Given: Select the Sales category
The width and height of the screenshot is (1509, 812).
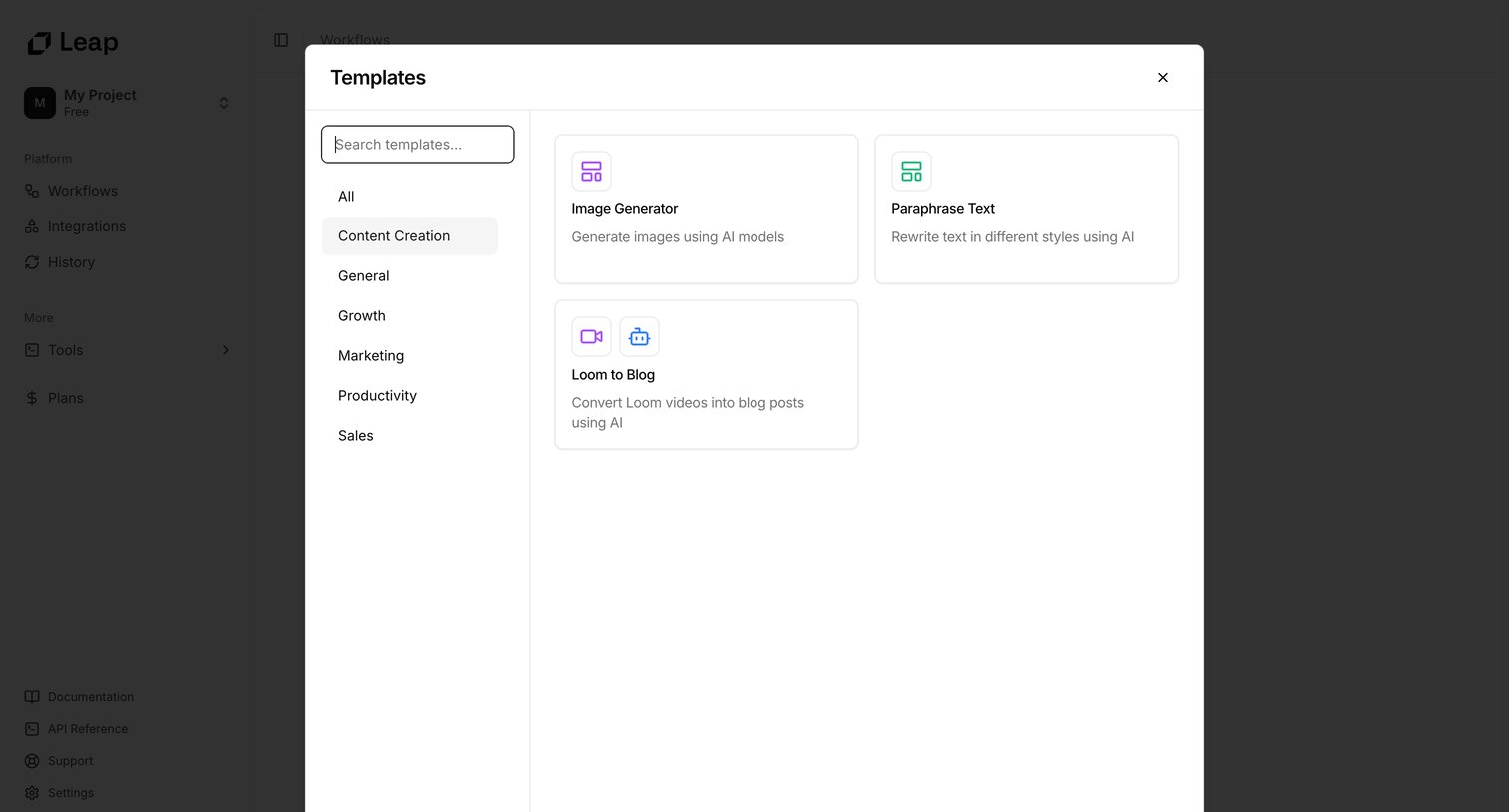Looking at the screenshot, I should coord(410,436).
